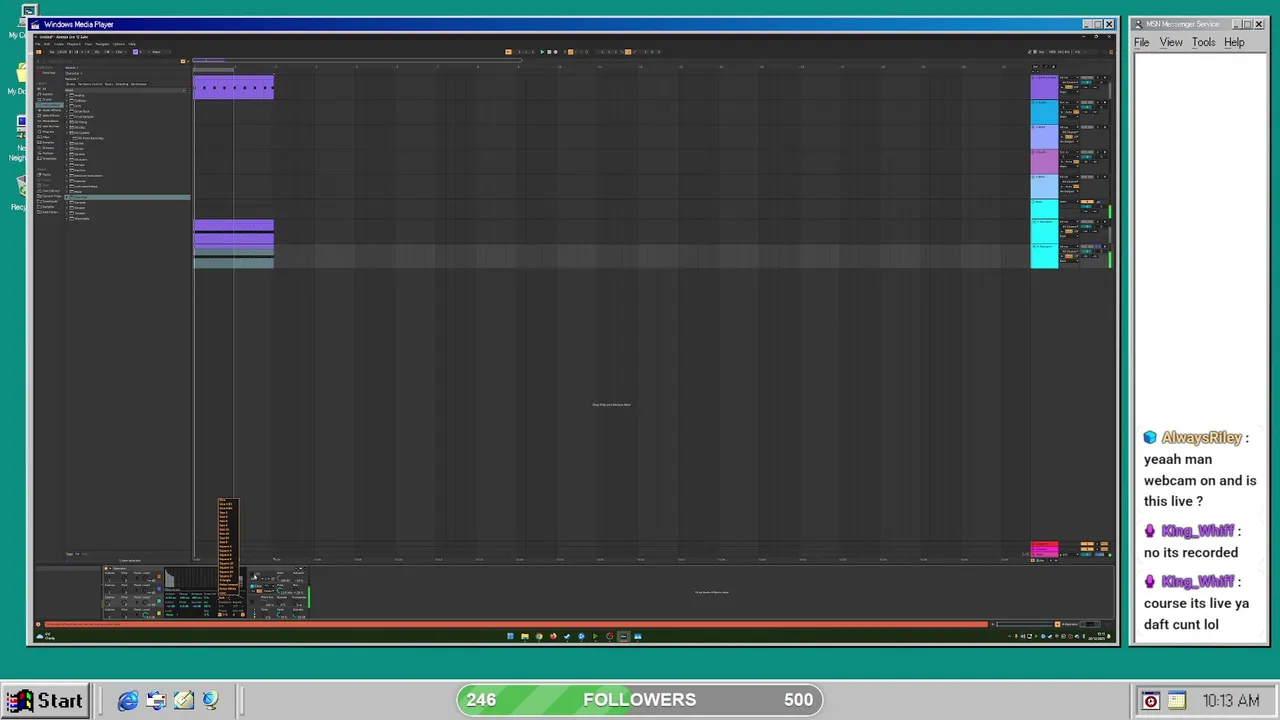Image resolution: width=1280 pixels, height=720 pixels.
Task: Select Max for Live category in the browser
Action: pos(50,126)
